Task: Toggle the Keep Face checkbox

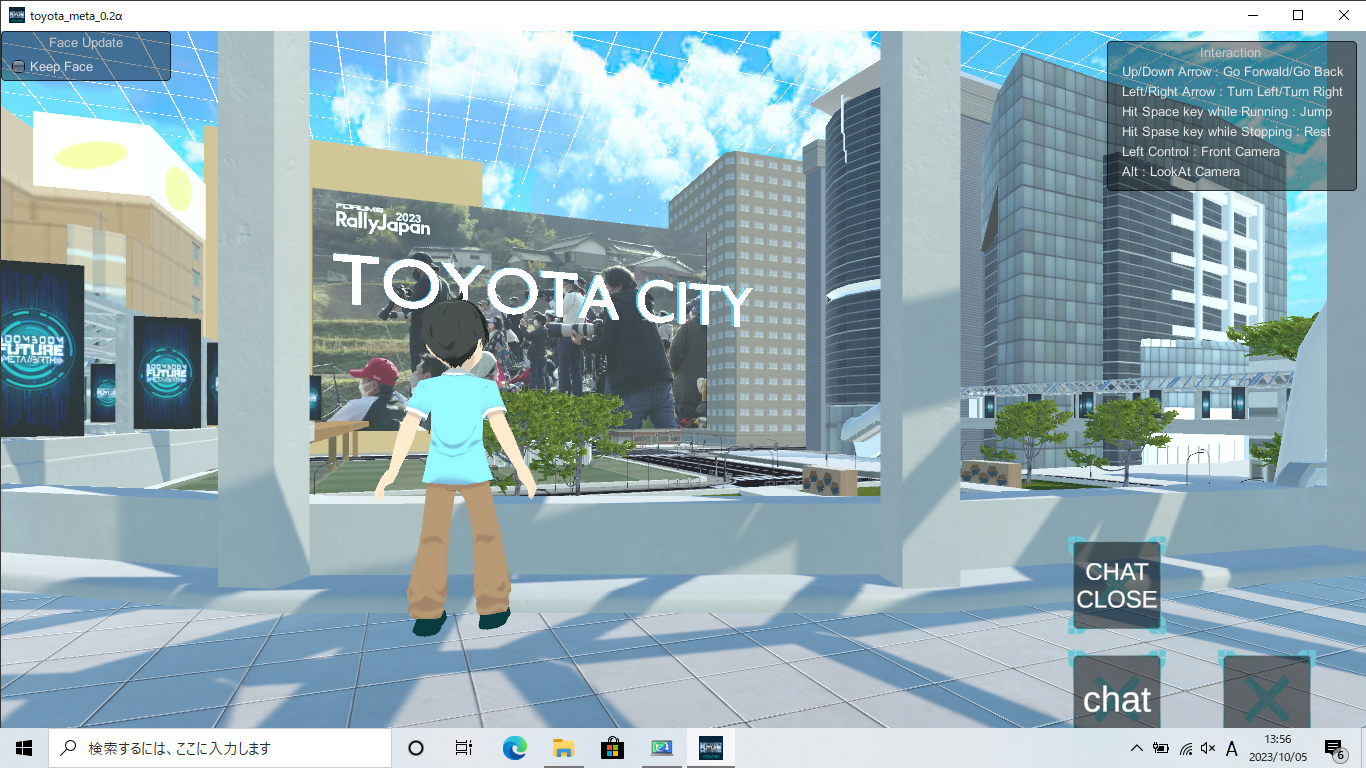Action: click(18, 67)
